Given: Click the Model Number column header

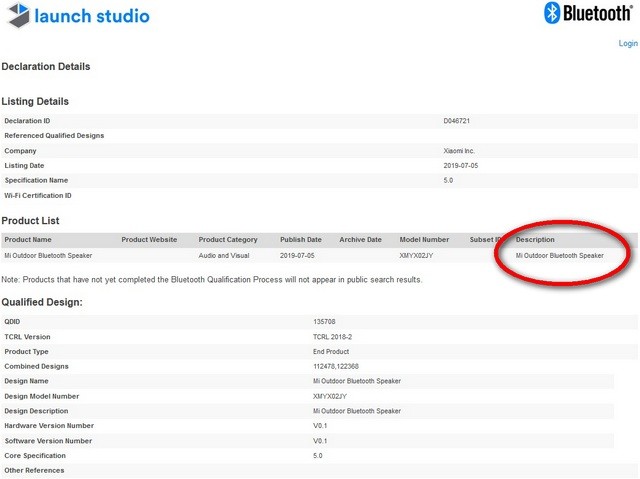Looking at the screenshot, I should 424,240.
